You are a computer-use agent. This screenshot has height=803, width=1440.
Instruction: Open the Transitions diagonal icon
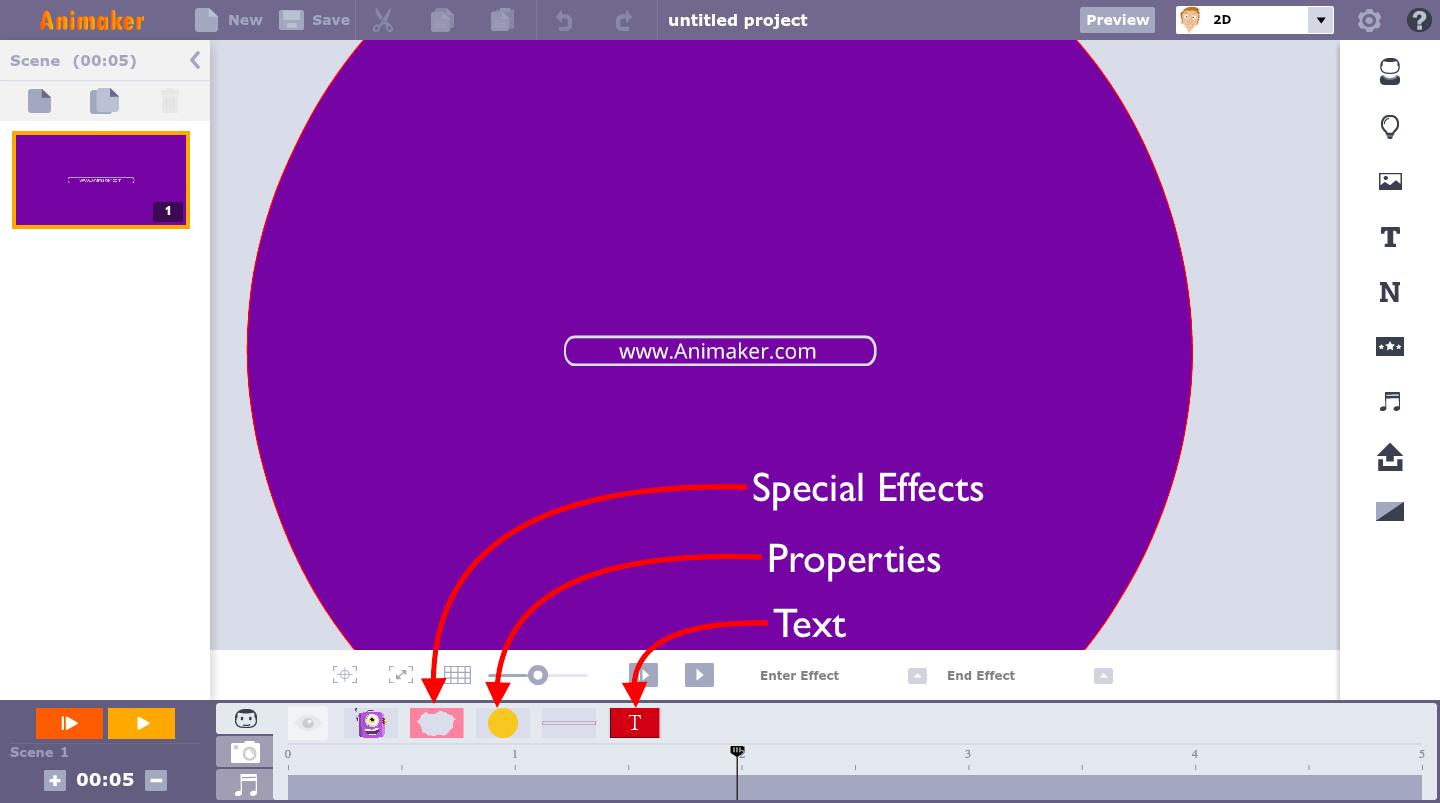point(1390,512)
